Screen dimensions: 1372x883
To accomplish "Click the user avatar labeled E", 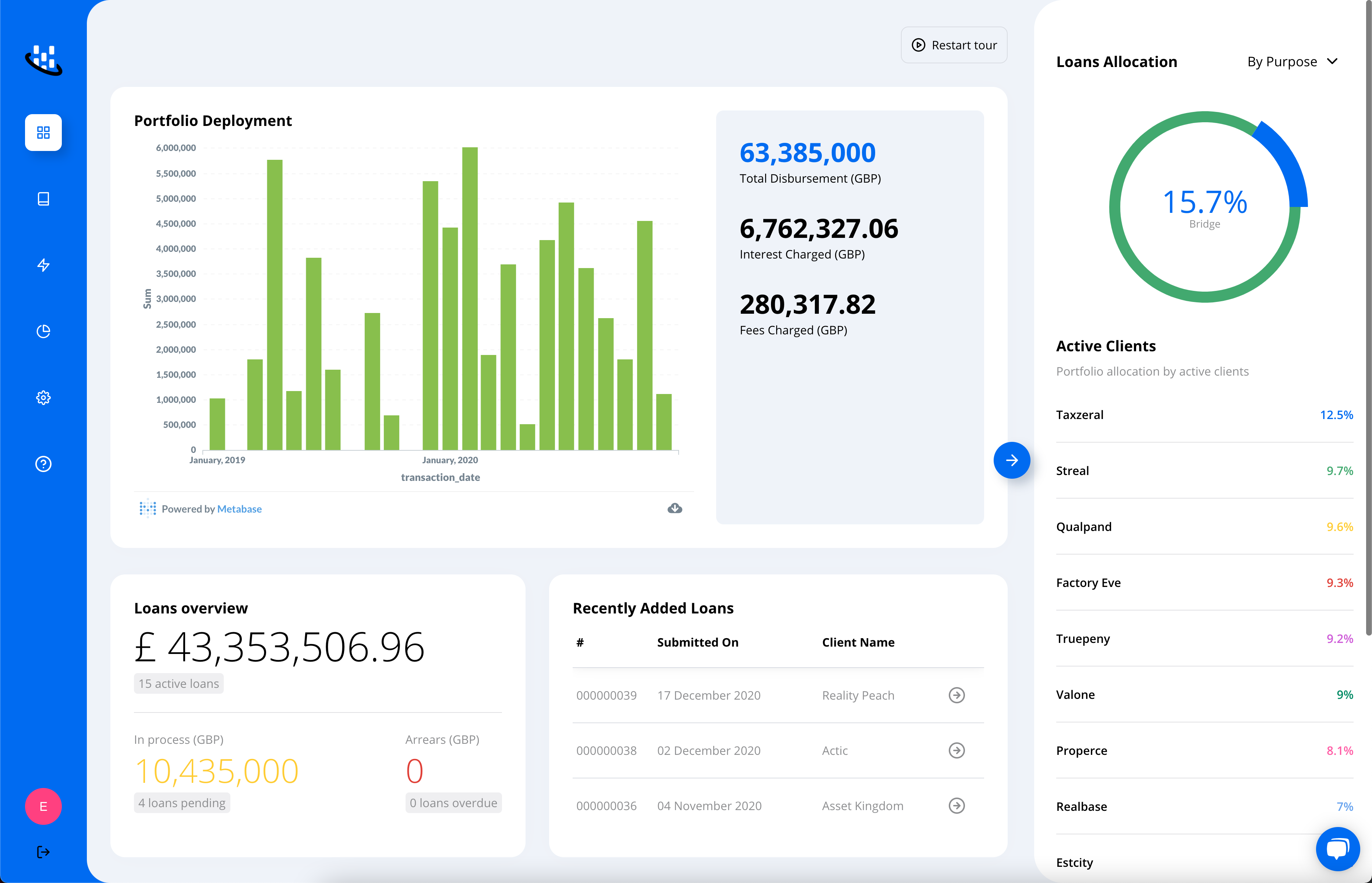I will (x=43, y=806).
